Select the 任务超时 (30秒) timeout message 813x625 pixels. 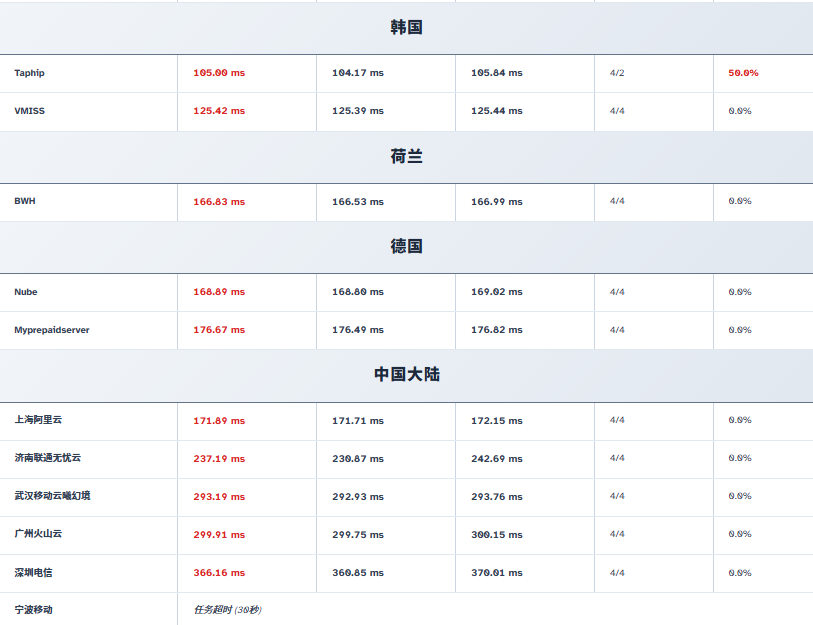click(227, 609)
